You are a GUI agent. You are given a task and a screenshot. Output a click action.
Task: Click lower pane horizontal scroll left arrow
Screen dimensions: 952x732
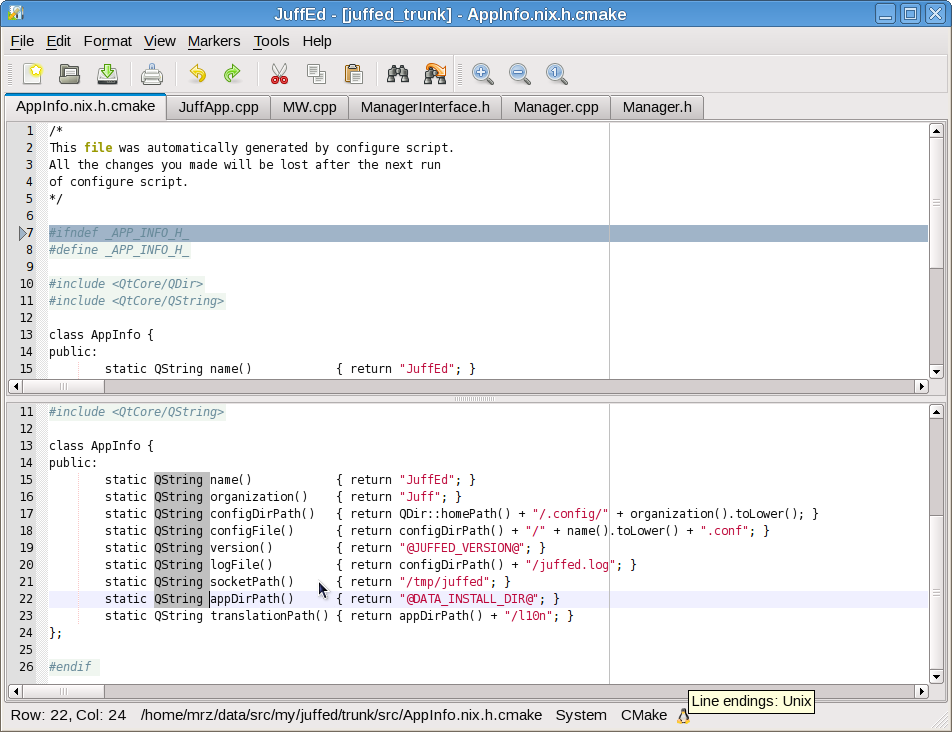(16, 691)
